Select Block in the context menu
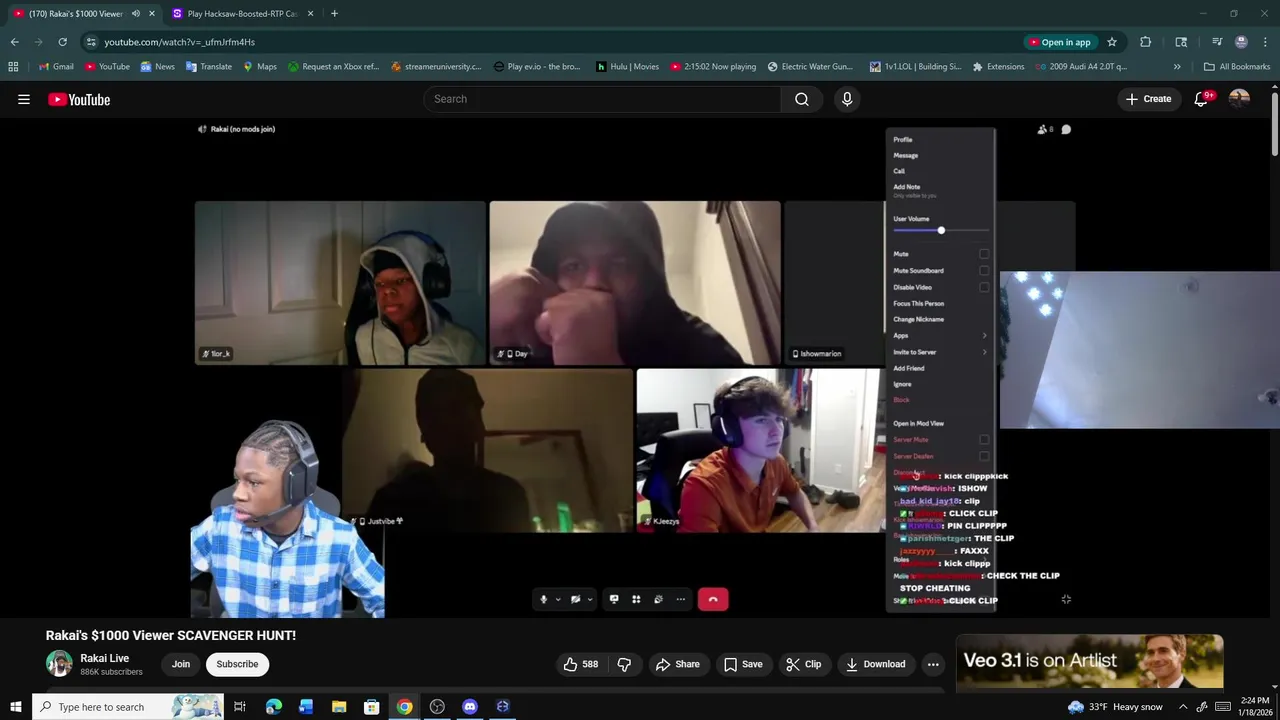The width and height of the screenshot is (1280, 720). coord(901,400)
